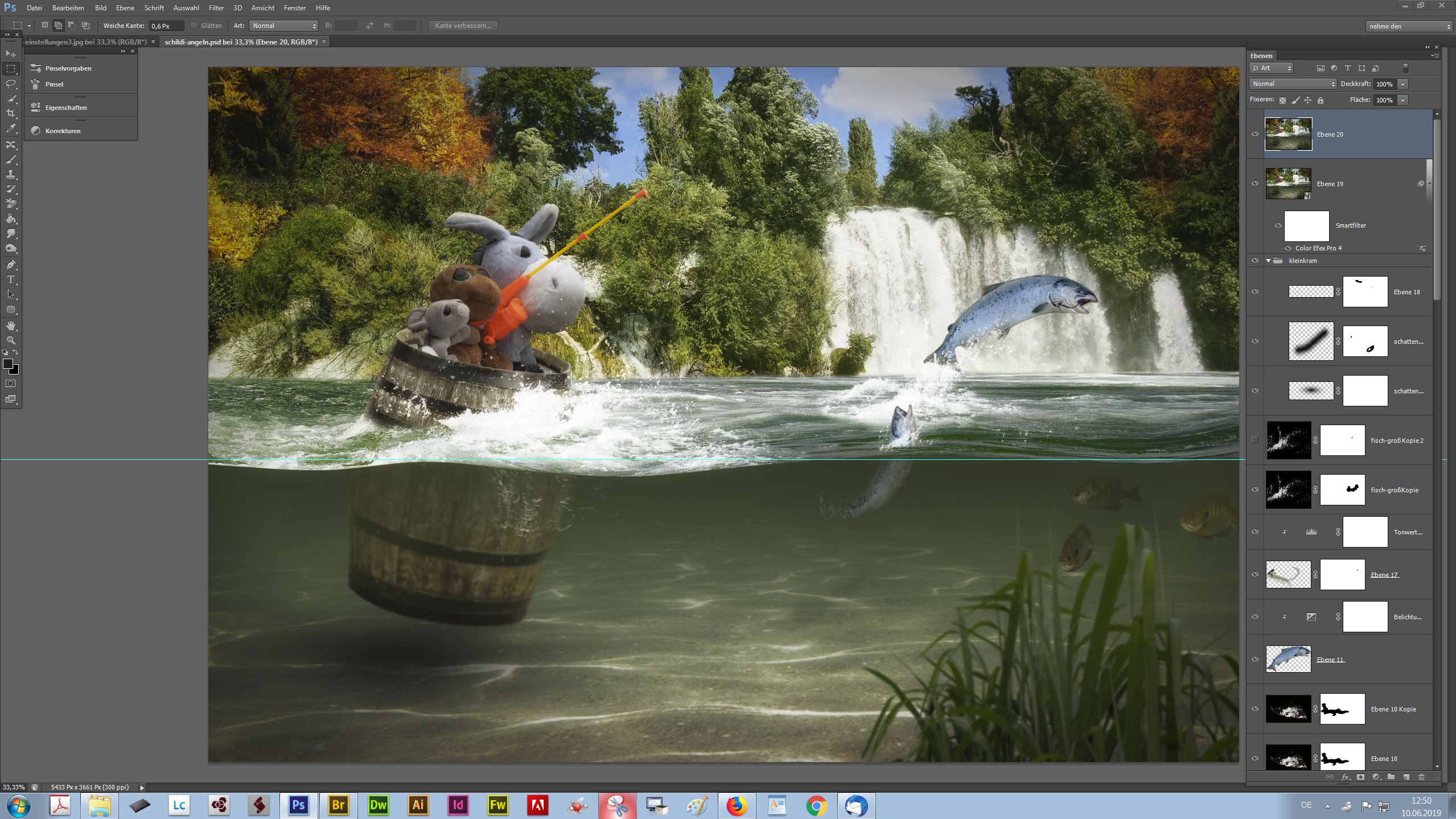Create a new adjustment layer
This screenshot has height=819, width=1456.
1376,777
